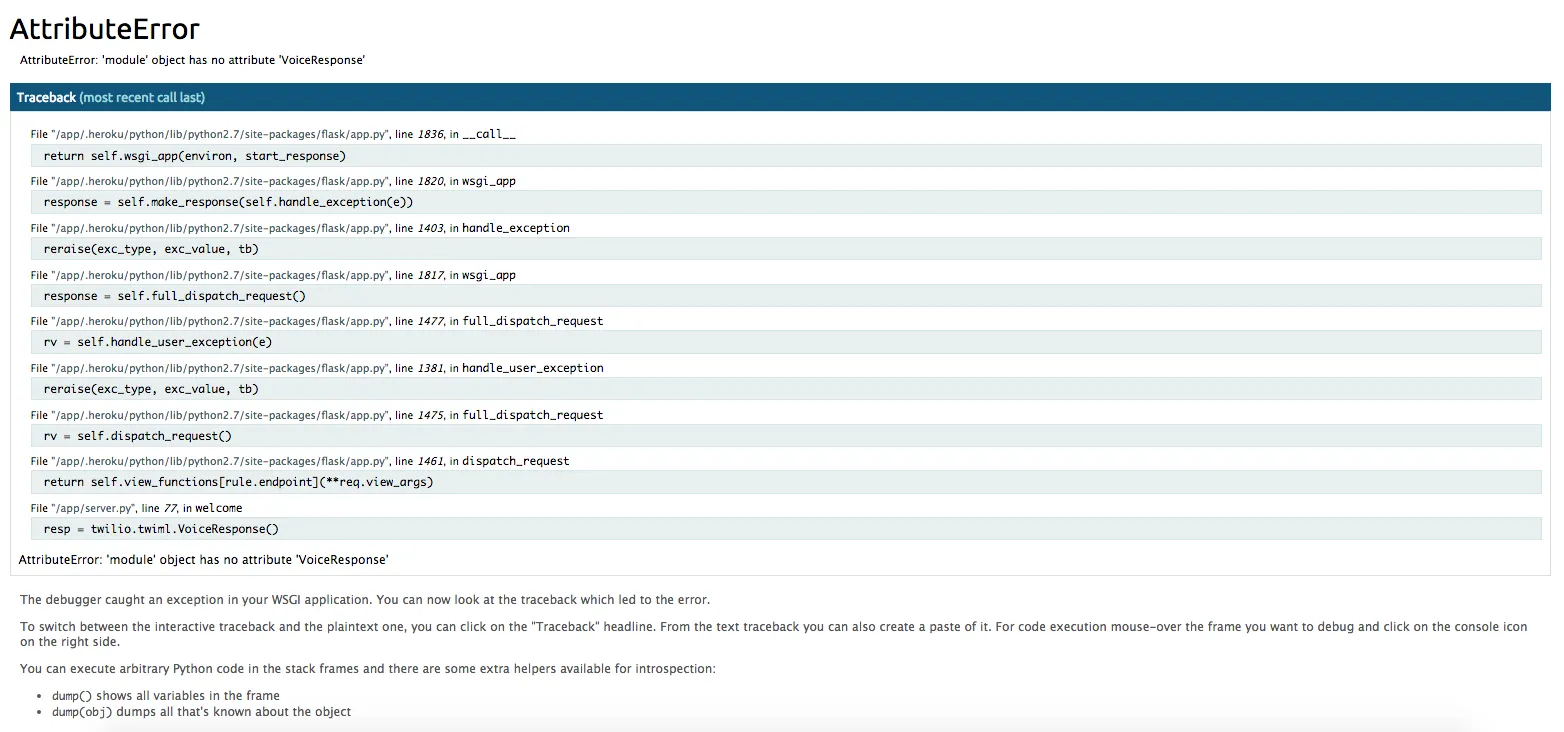The width and height of the screenshot is (1564, 732).
Task: Select code line "response = self.full_dispatch_request()"
Action: [786, 296]
